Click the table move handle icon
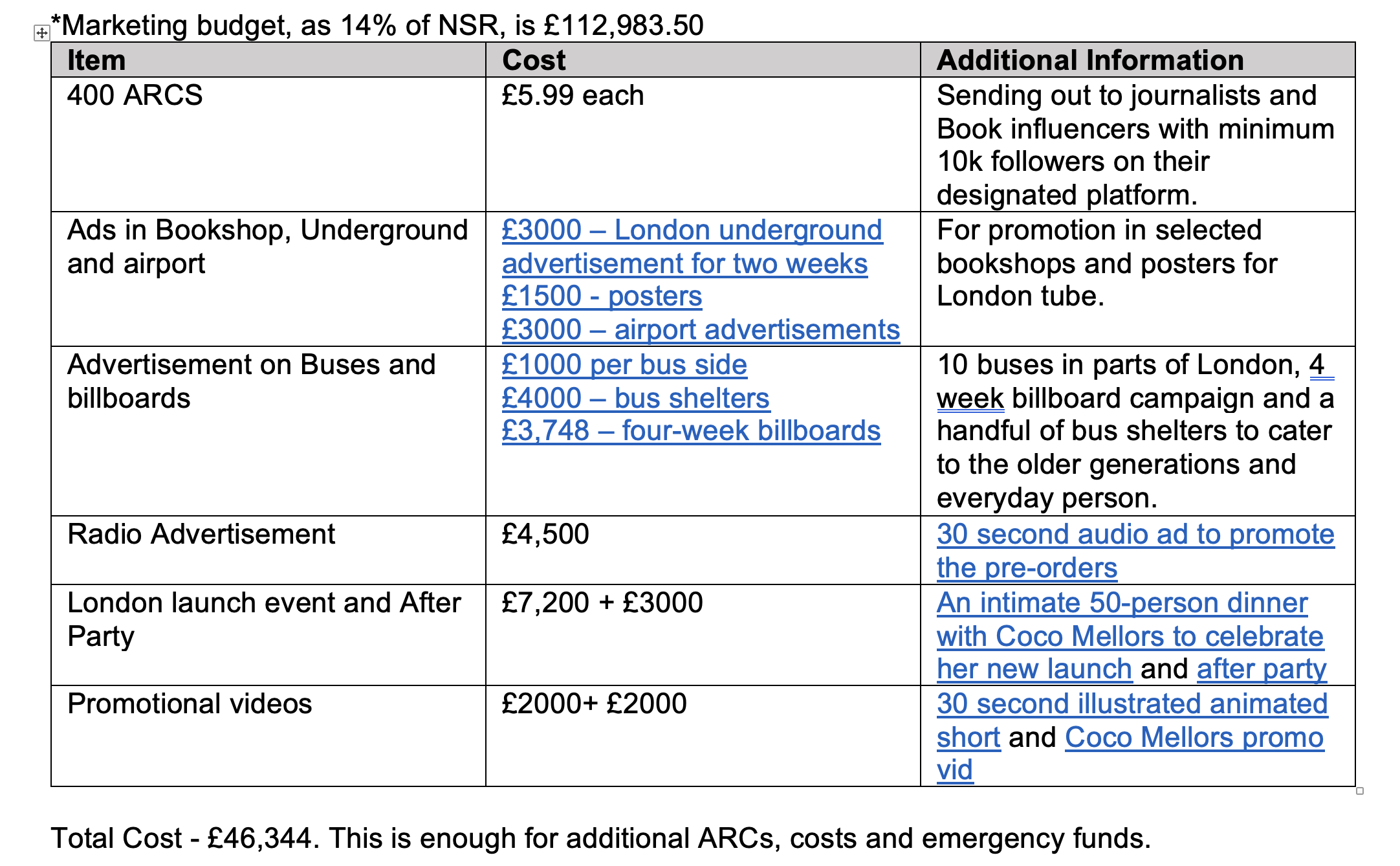Viewport: 1400px width, 866px height. click(41, 33)
